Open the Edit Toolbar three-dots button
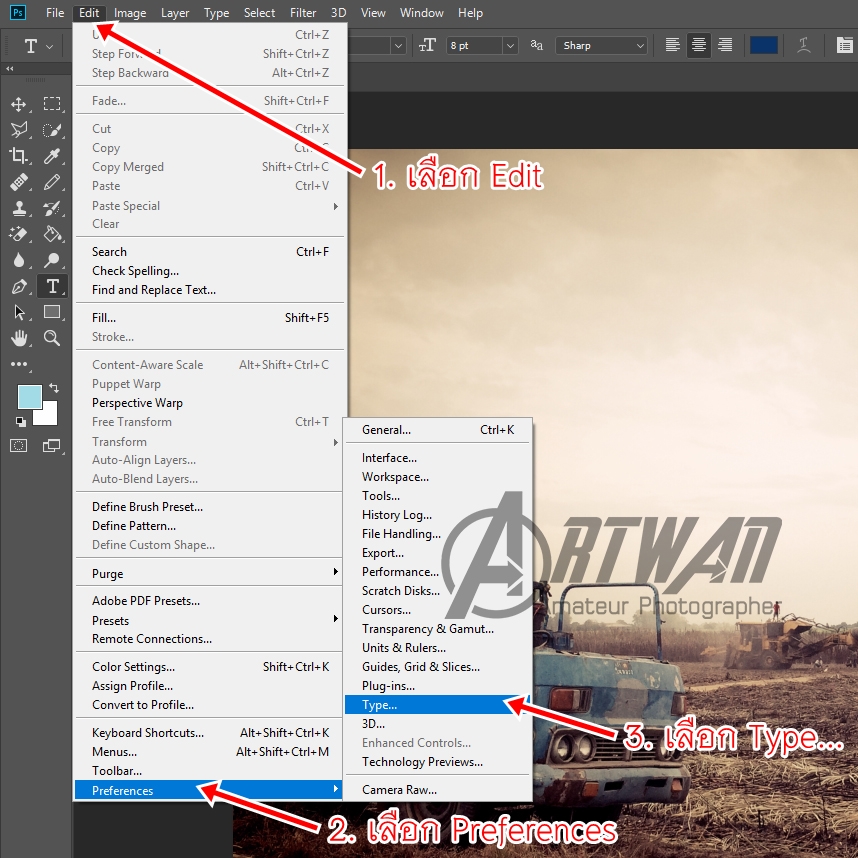This screenshot has height=858, width=858. 19,364
